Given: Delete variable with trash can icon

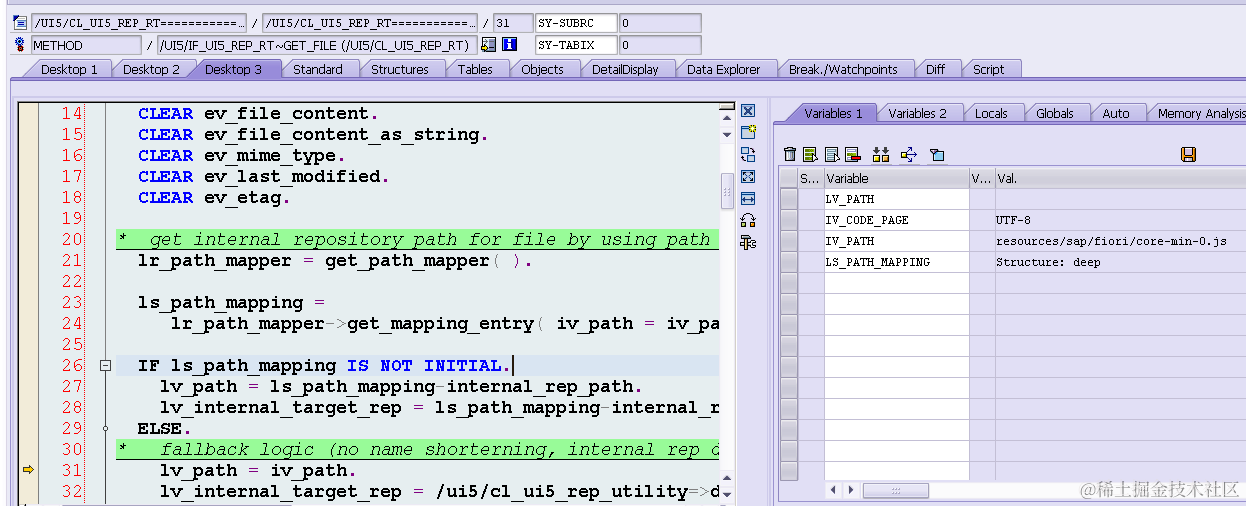Looking at the screenshot, I should pyautogui.click(x=790, y=154).
